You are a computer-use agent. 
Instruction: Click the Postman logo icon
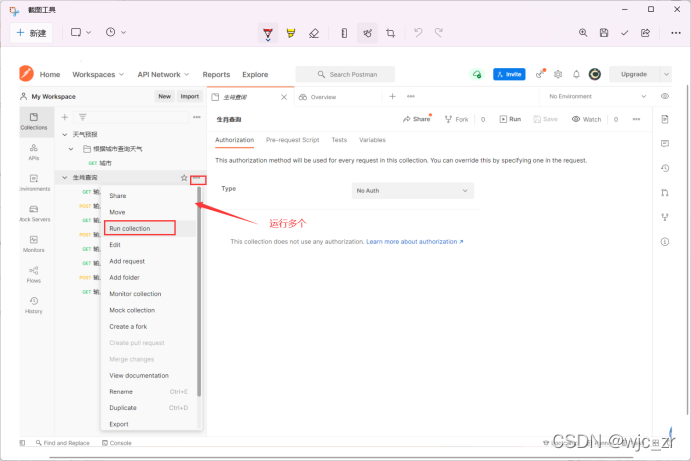(26, 74)
